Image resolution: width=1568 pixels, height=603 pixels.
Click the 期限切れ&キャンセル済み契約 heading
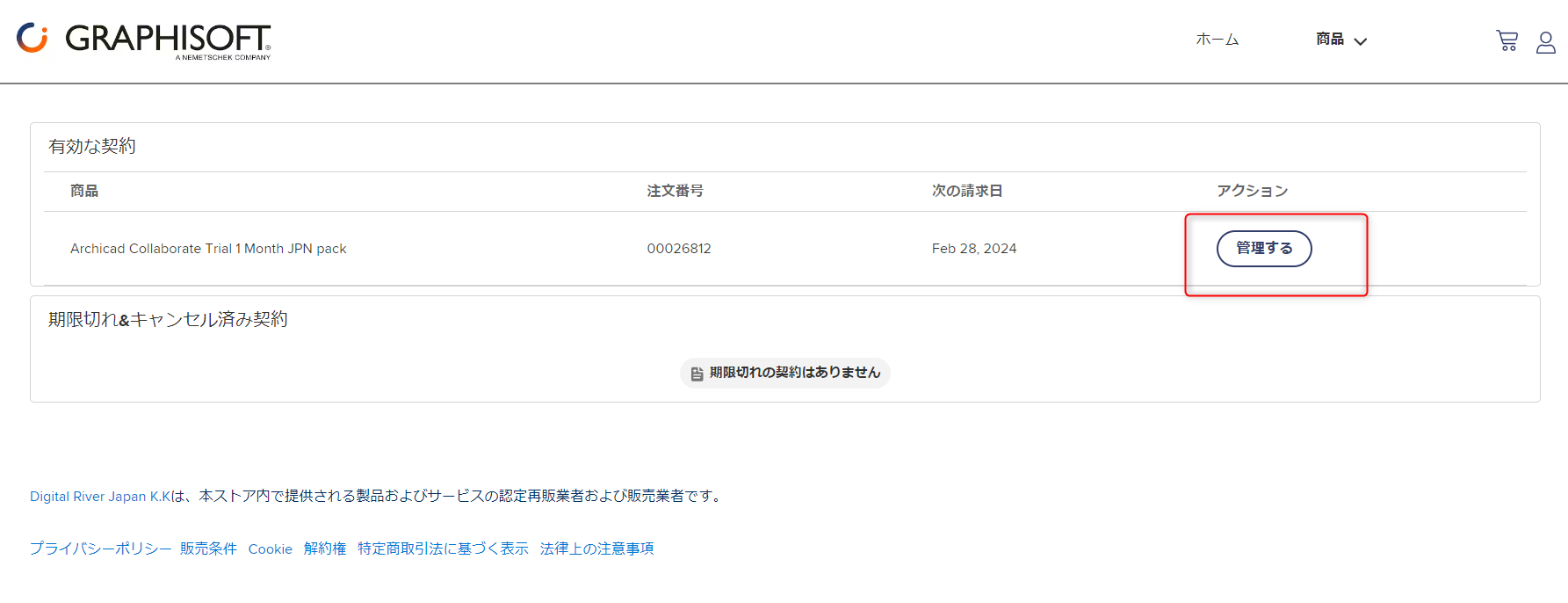[168, 319]
